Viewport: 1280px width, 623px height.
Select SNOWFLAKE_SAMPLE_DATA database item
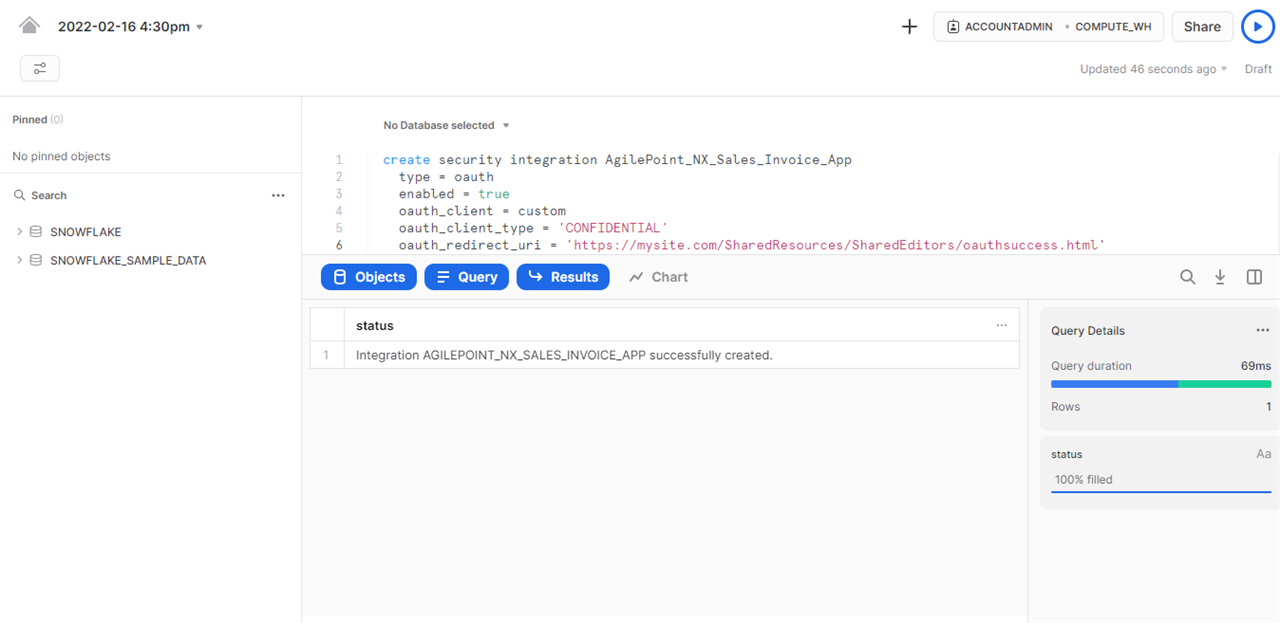(x=128, y=260)
